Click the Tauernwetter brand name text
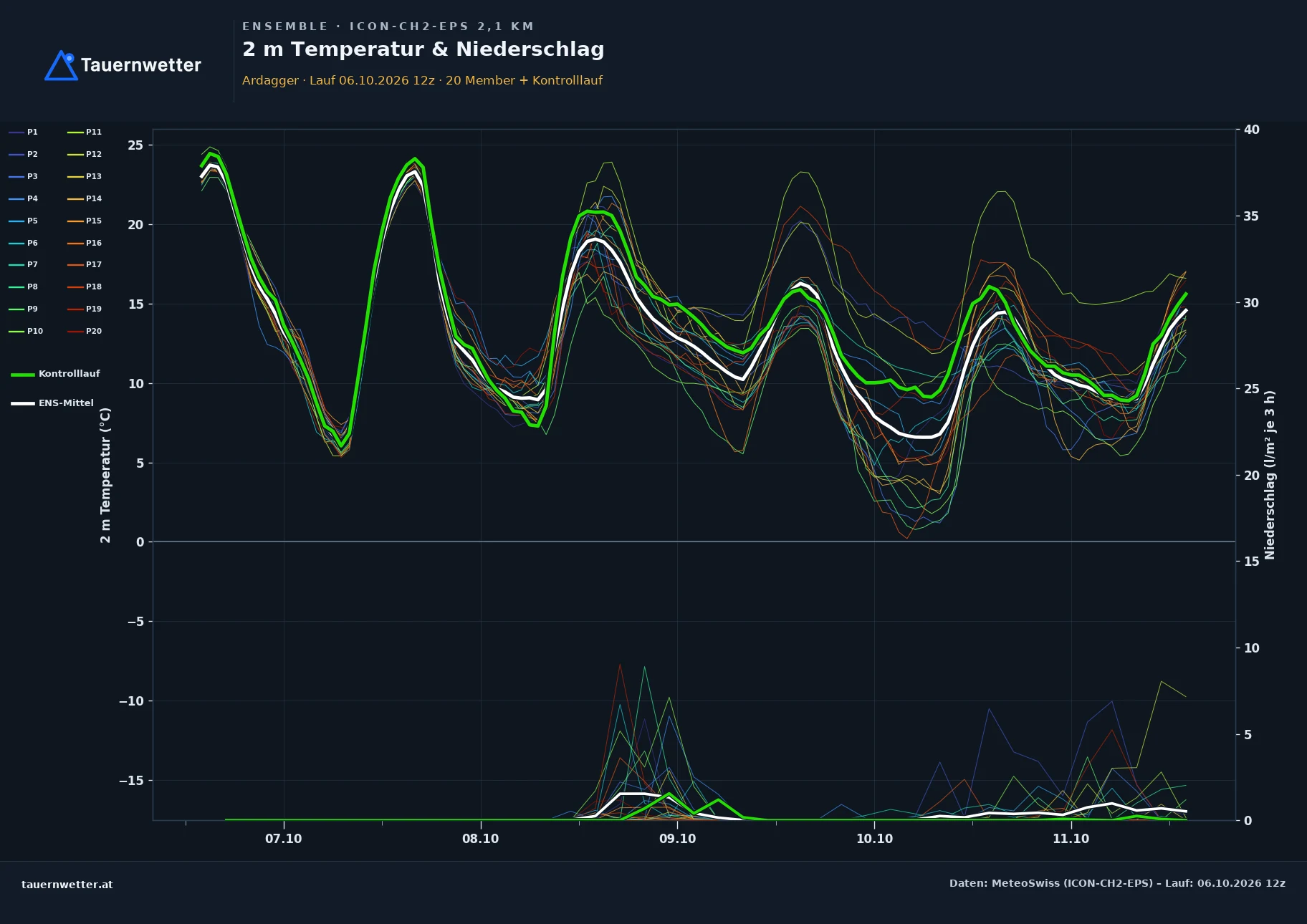Screen dimensions: 1307x924 [x=141, y=65]
